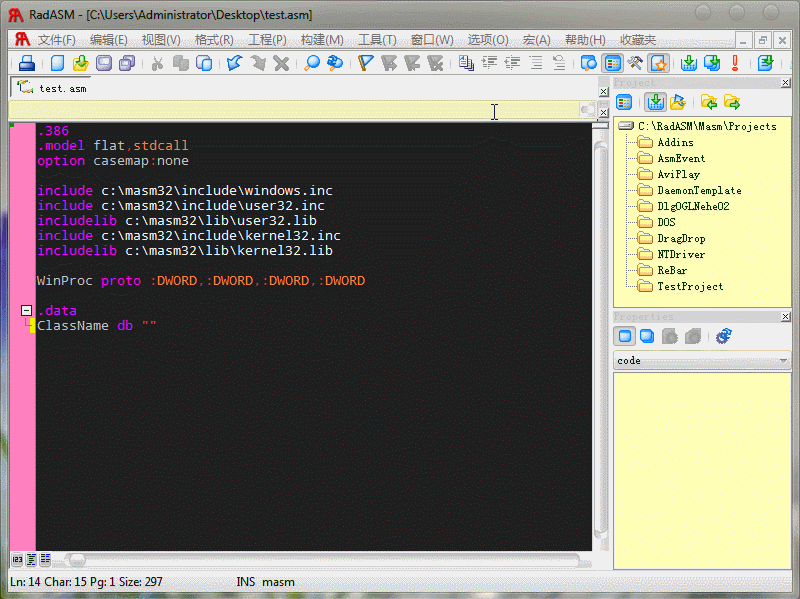
Task: Click the Save All stacked-disks icon
Action: (127, 63)
